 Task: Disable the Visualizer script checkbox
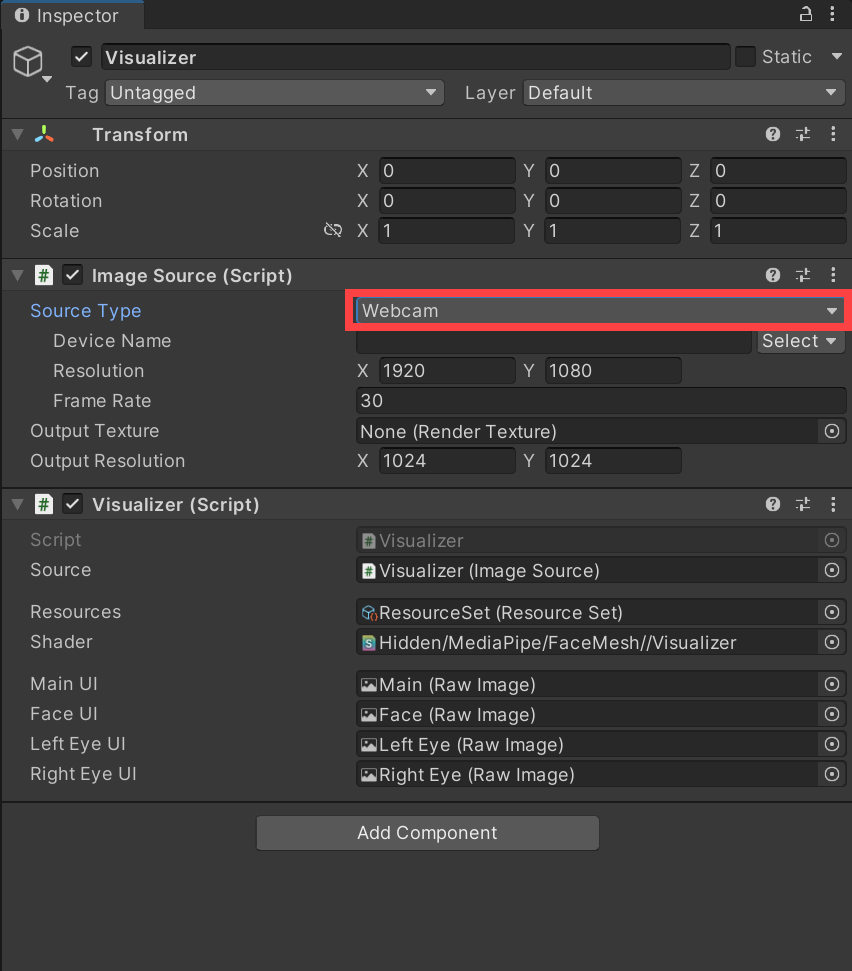point(72,504)
